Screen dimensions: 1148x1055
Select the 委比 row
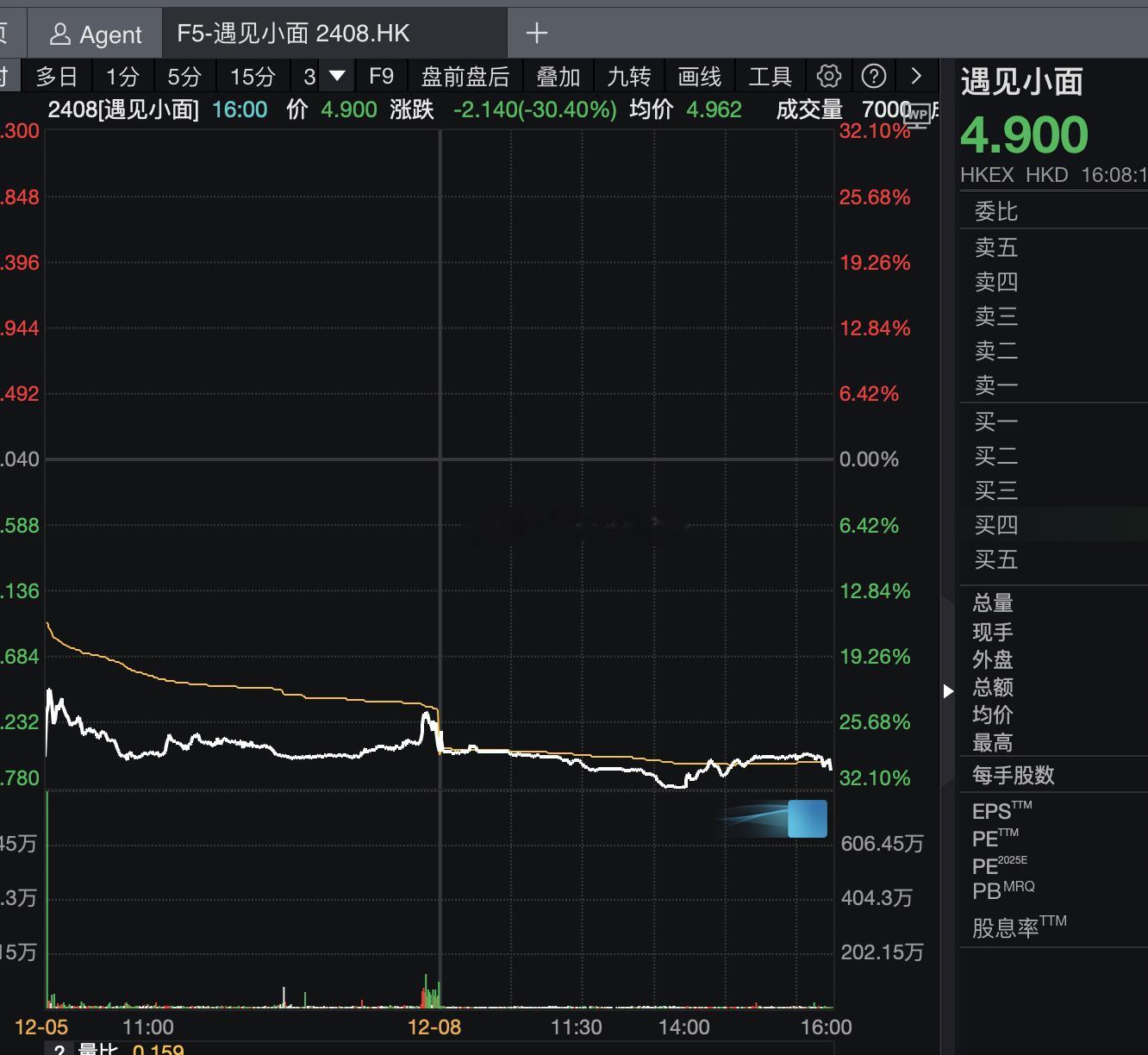coord(1054,211)
